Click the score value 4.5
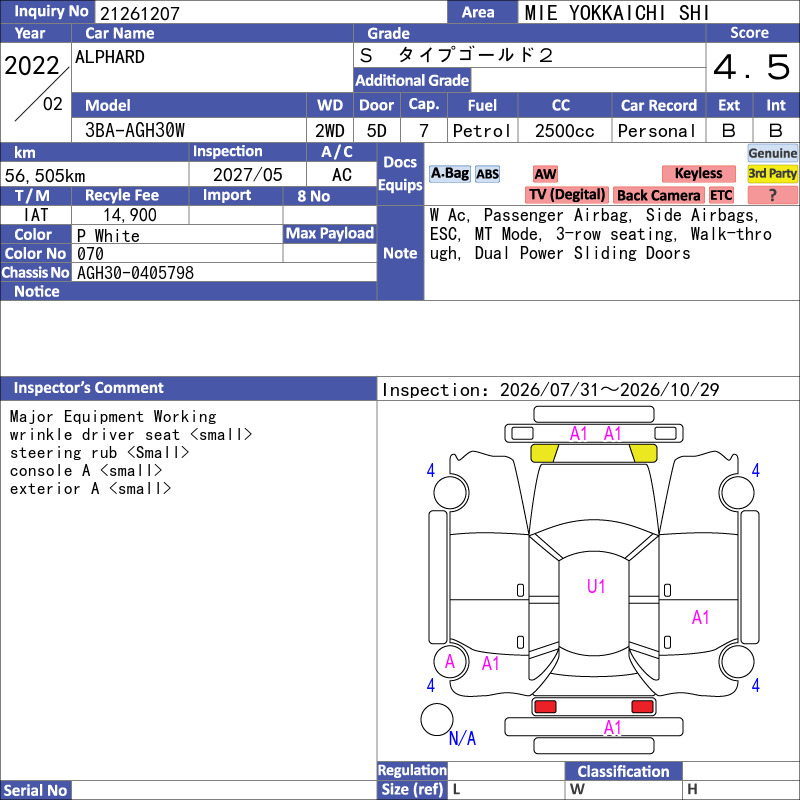800x800 pixels. (x=751, y=67)
